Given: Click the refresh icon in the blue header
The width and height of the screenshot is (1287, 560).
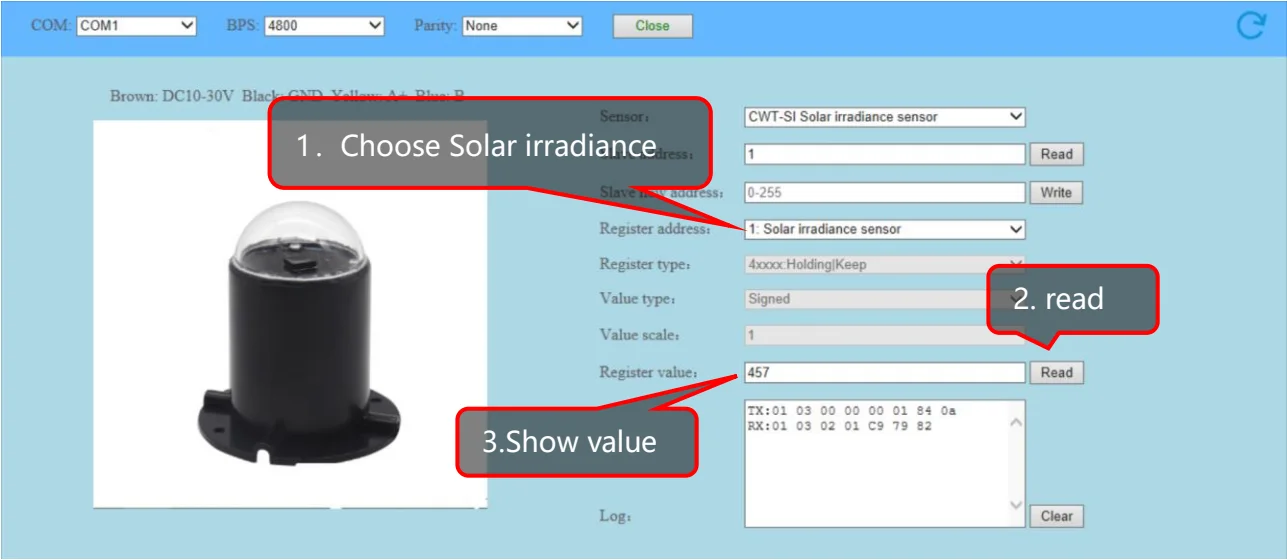Looking at the screenshot, I should point(1250,26).
